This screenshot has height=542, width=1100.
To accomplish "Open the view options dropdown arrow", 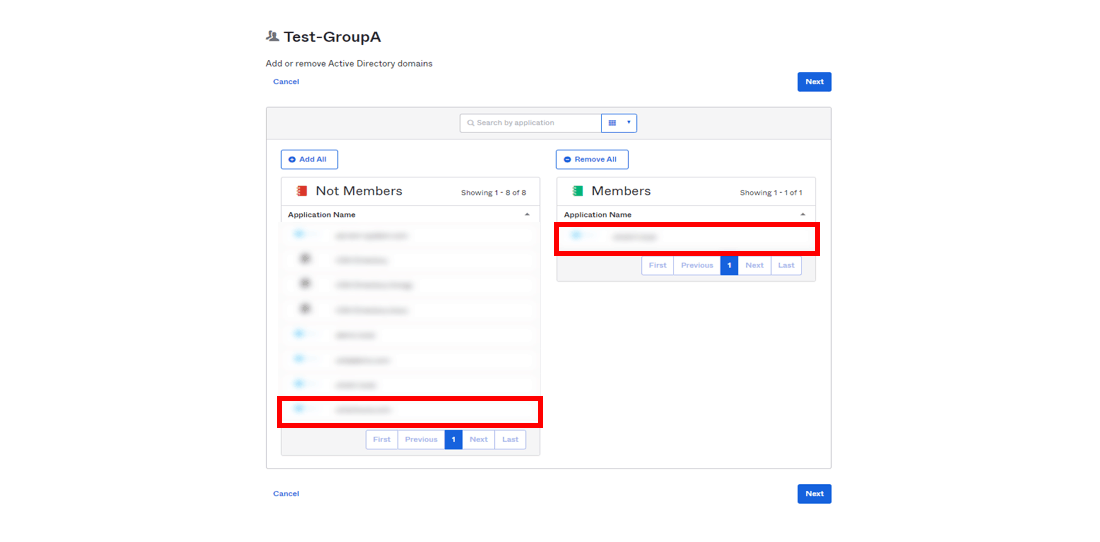I will pyautogui.click(x=628, y=123).
